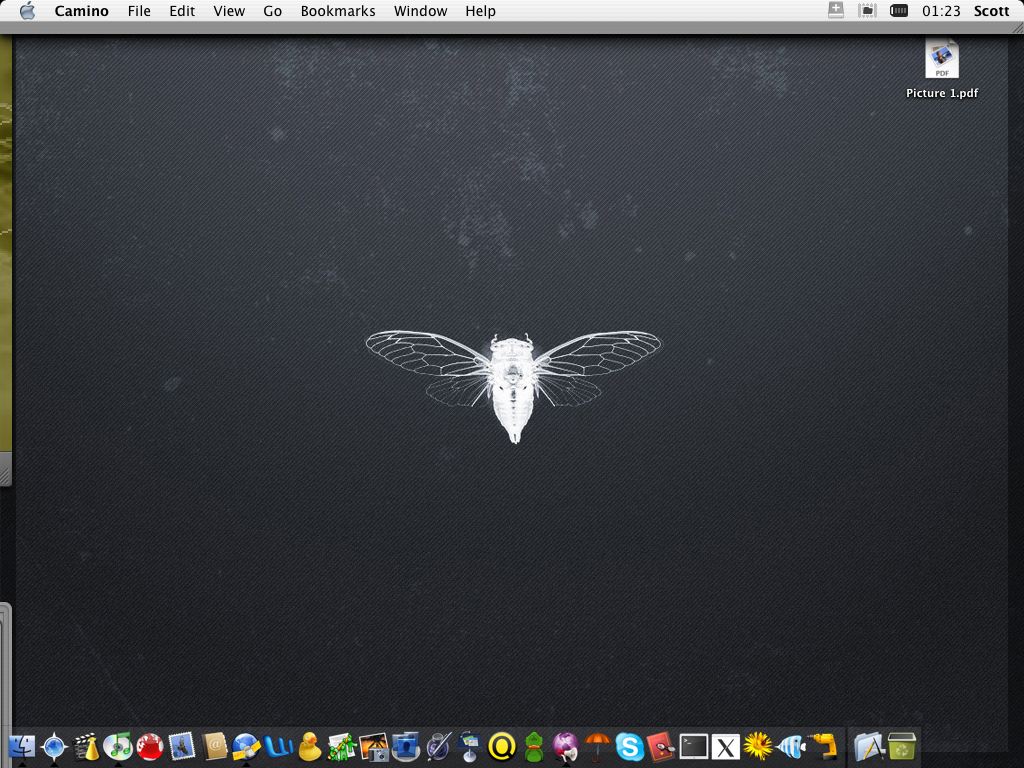Open the Applications folder in Dock

click(869, 746)
